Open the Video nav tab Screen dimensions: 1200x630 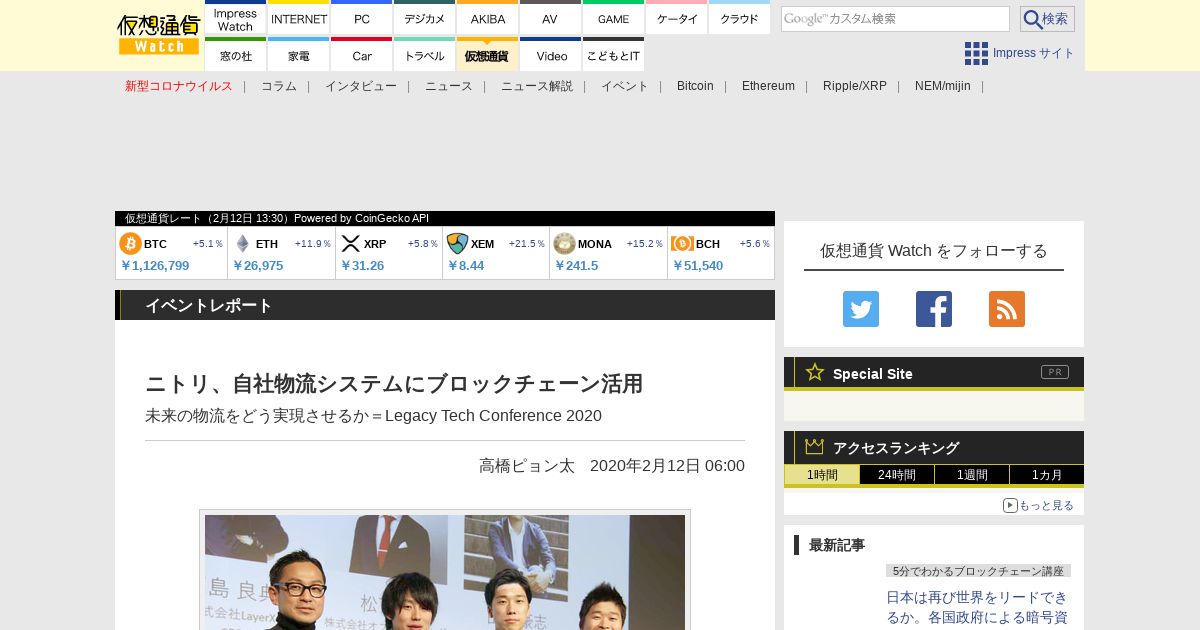pos(550,56)
